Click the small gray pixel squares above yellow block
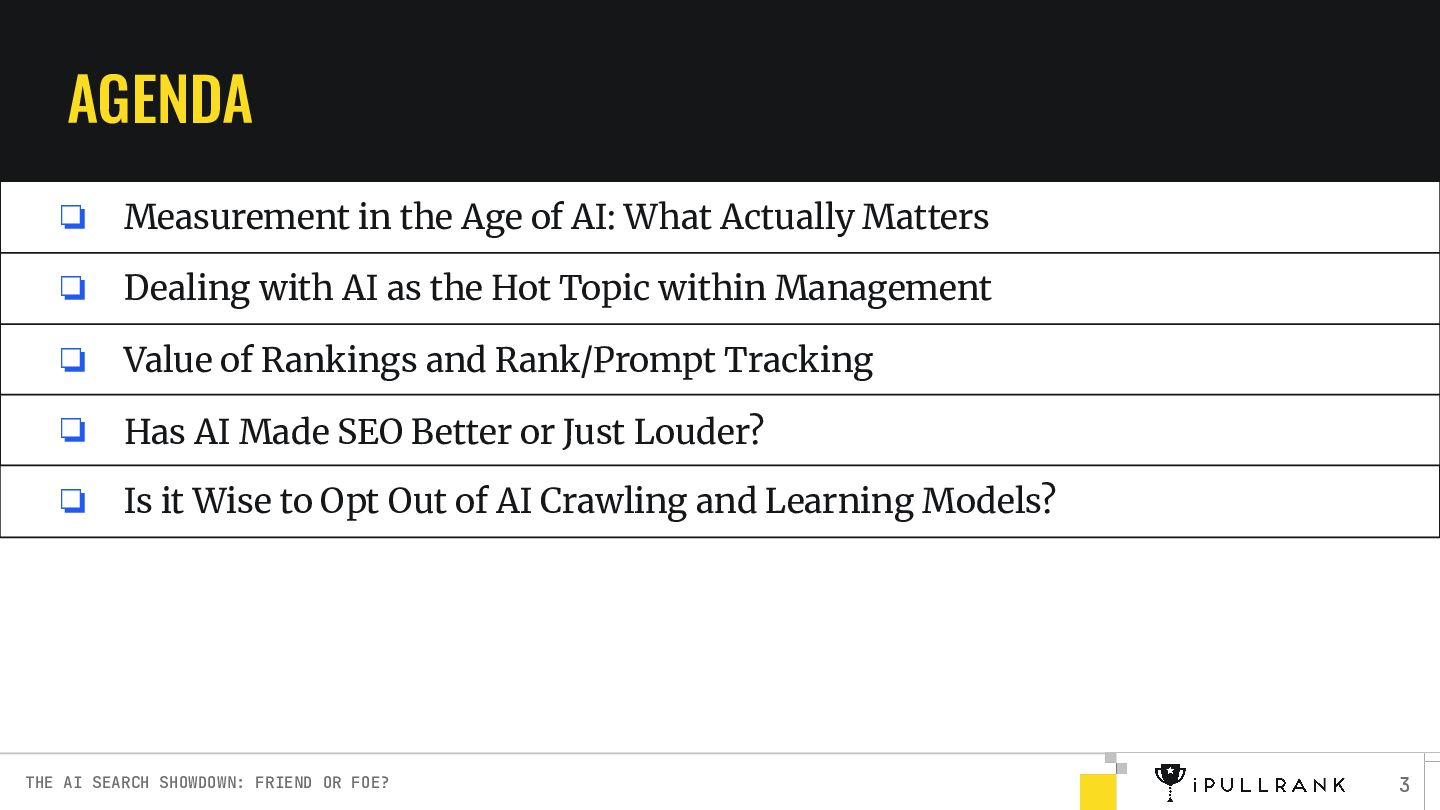Screen dimensions: 1440x810 pyautogui.click(x=1115, y=763)
